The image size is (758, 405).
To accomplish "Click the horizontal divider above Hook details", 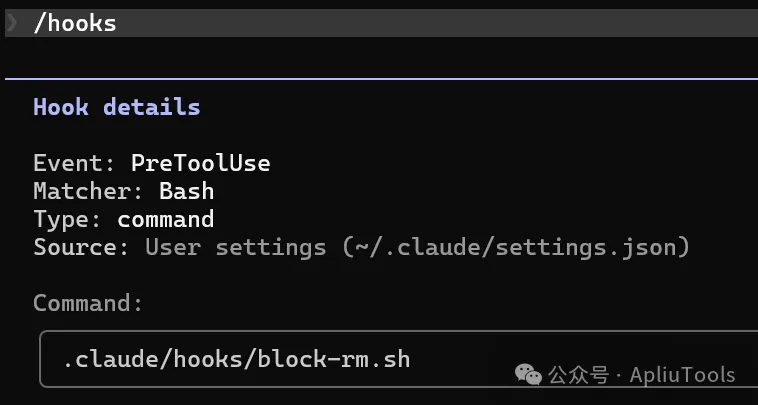I will [x=379, y=78].
